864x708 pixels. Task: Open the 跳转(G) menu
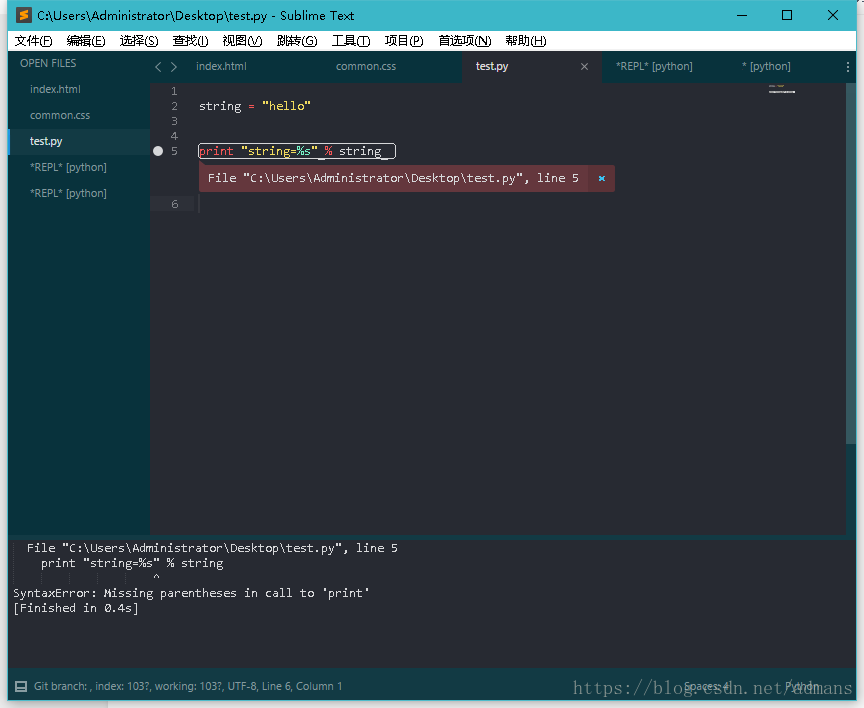[297, 41]
